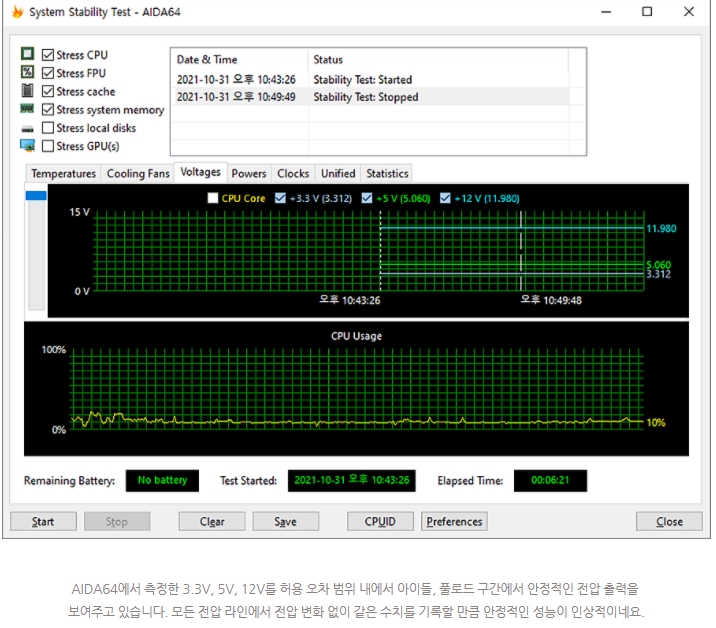
Task: Click the 10% CPU usage readout
Action: click(x=656, y=422)
